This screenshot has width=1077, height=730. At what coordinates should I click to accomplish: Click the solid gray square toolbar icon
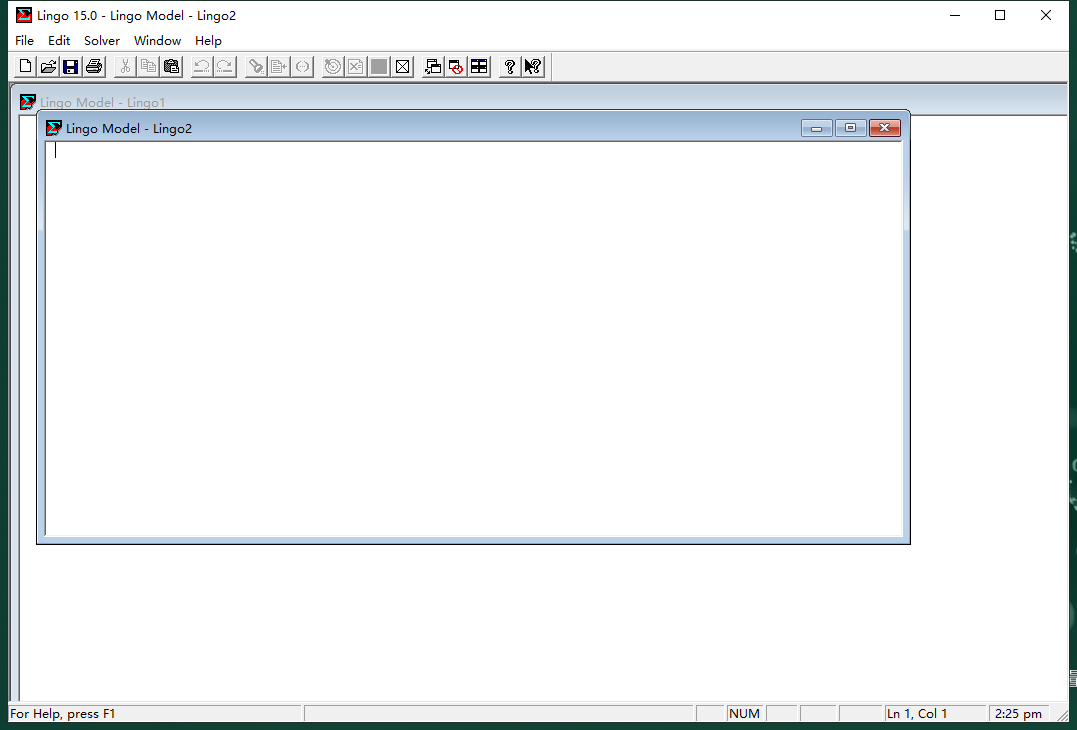pos(379,67)
